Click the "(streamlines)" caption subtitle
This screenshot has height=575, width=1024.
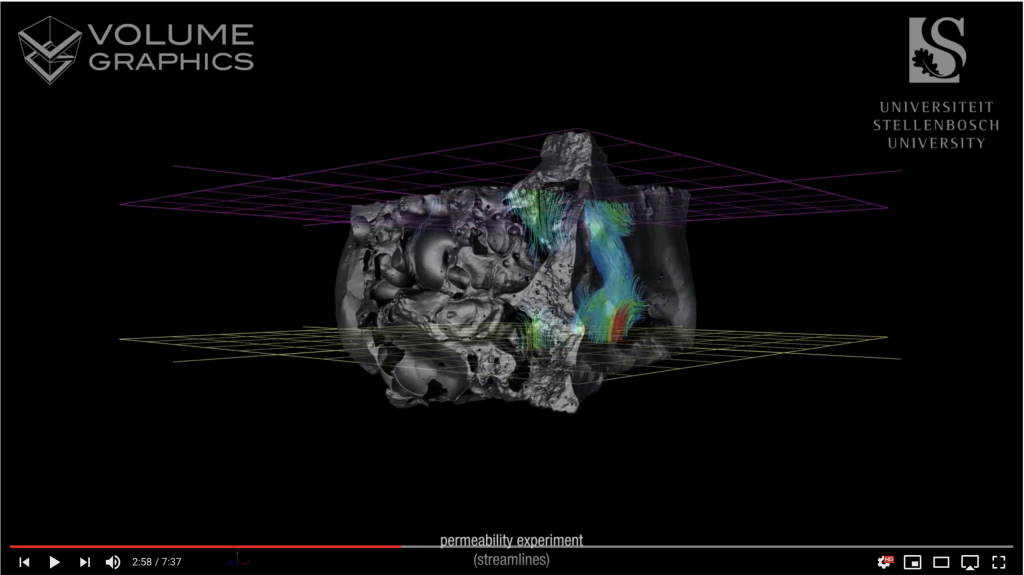[x=511, y=560]
